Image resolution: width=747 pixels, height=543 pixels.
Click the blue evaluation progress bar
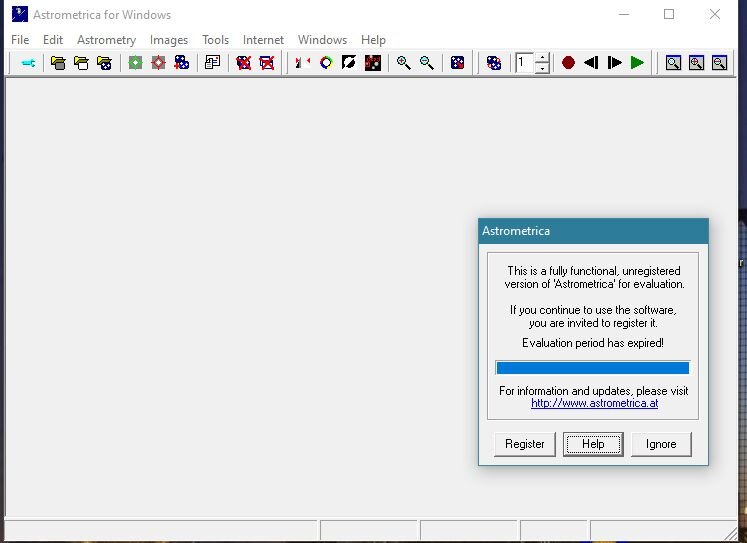click(593, 368)
